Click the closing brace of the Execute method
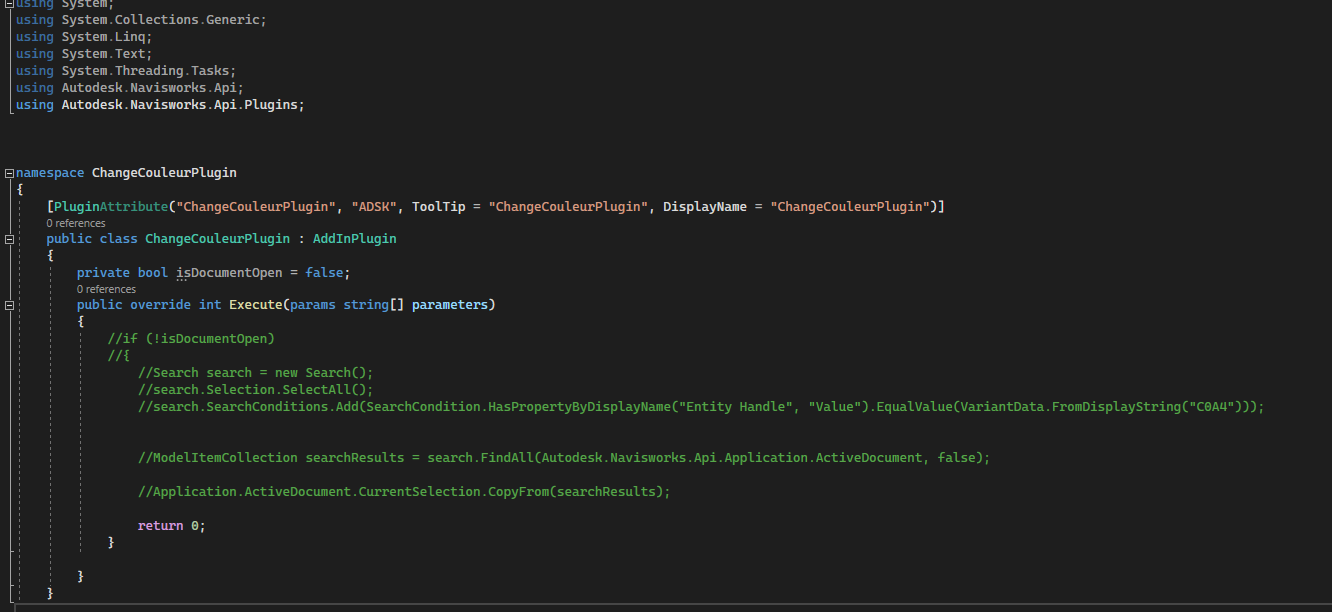The height and width of the screenshot is (612, 1332). 110,541
